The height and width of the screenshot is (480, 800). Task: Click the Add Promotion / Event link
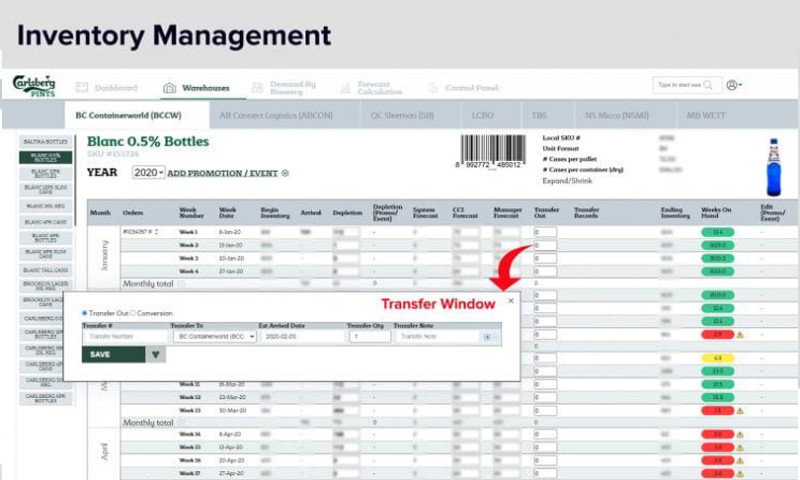pos(222,173)
